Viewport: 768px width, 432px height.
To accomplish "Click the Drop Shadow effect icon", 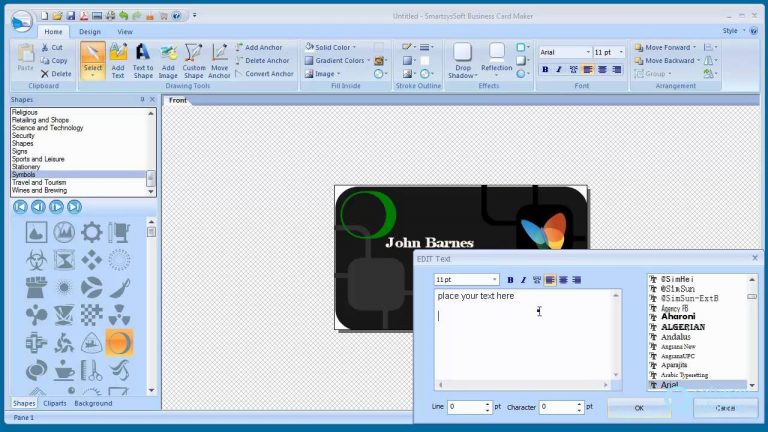I will [462, 60].
